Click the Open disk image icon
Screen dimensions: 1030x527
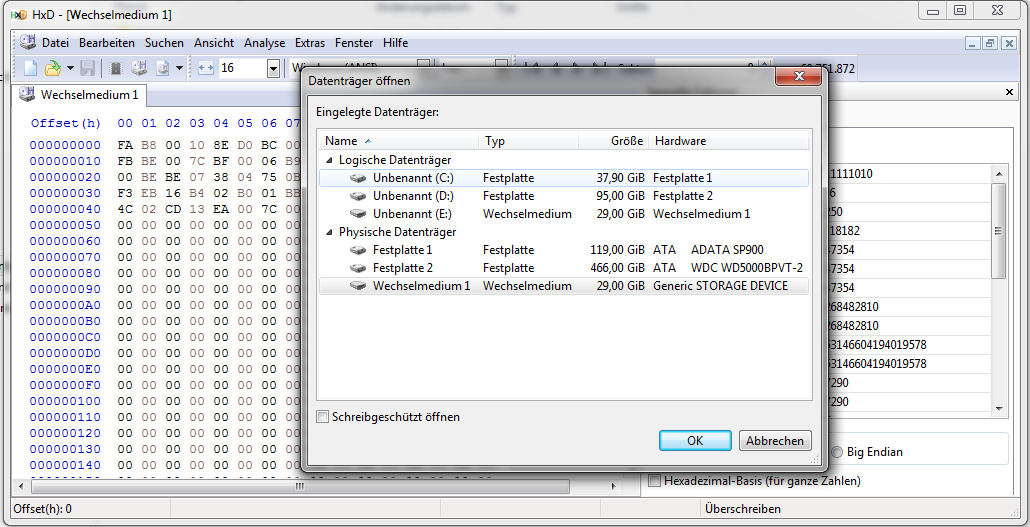[x=162, y=68]
